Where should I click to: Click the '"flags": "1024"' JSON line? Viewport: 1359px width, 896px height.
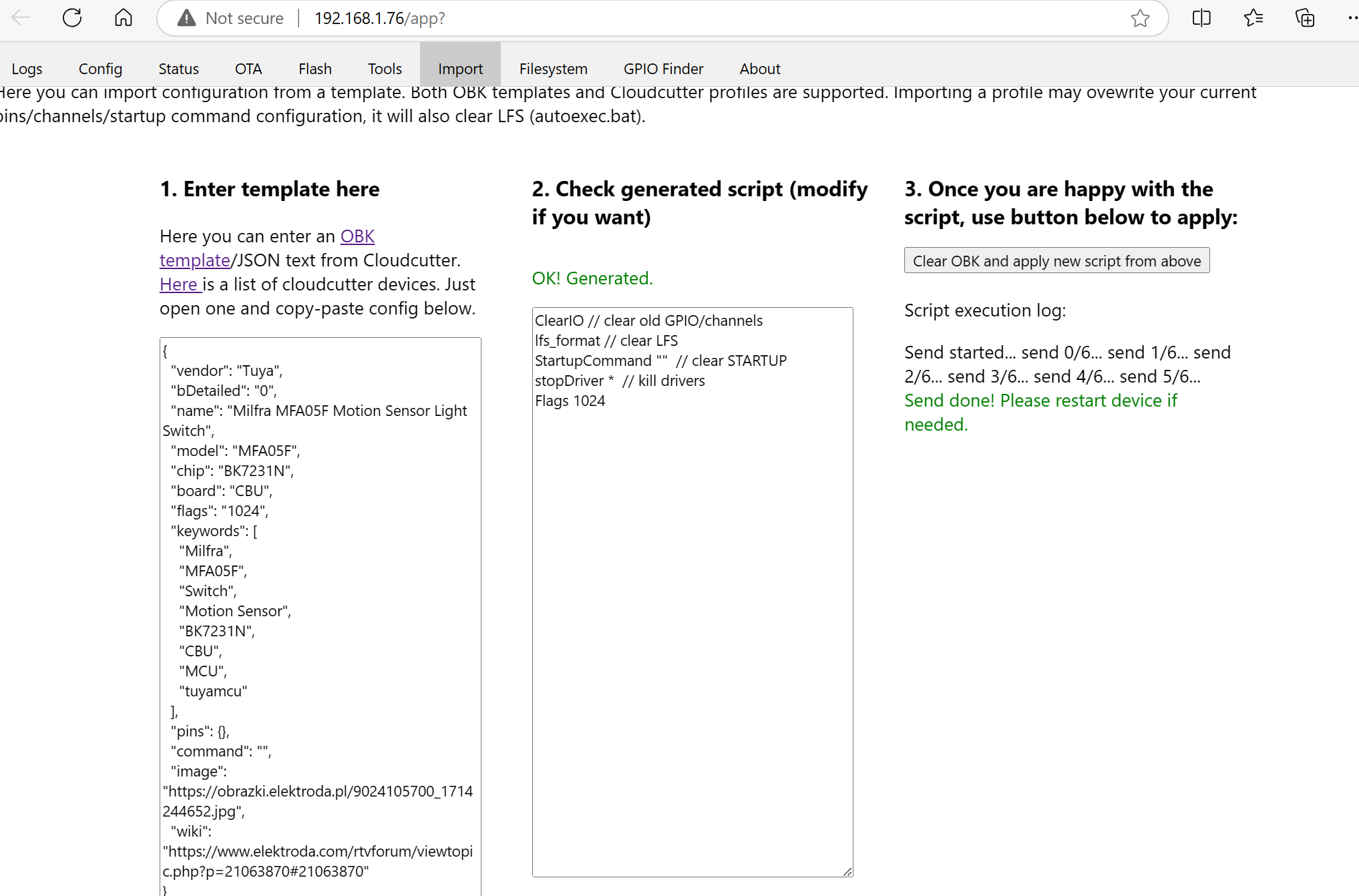click(x=220, y=511)
